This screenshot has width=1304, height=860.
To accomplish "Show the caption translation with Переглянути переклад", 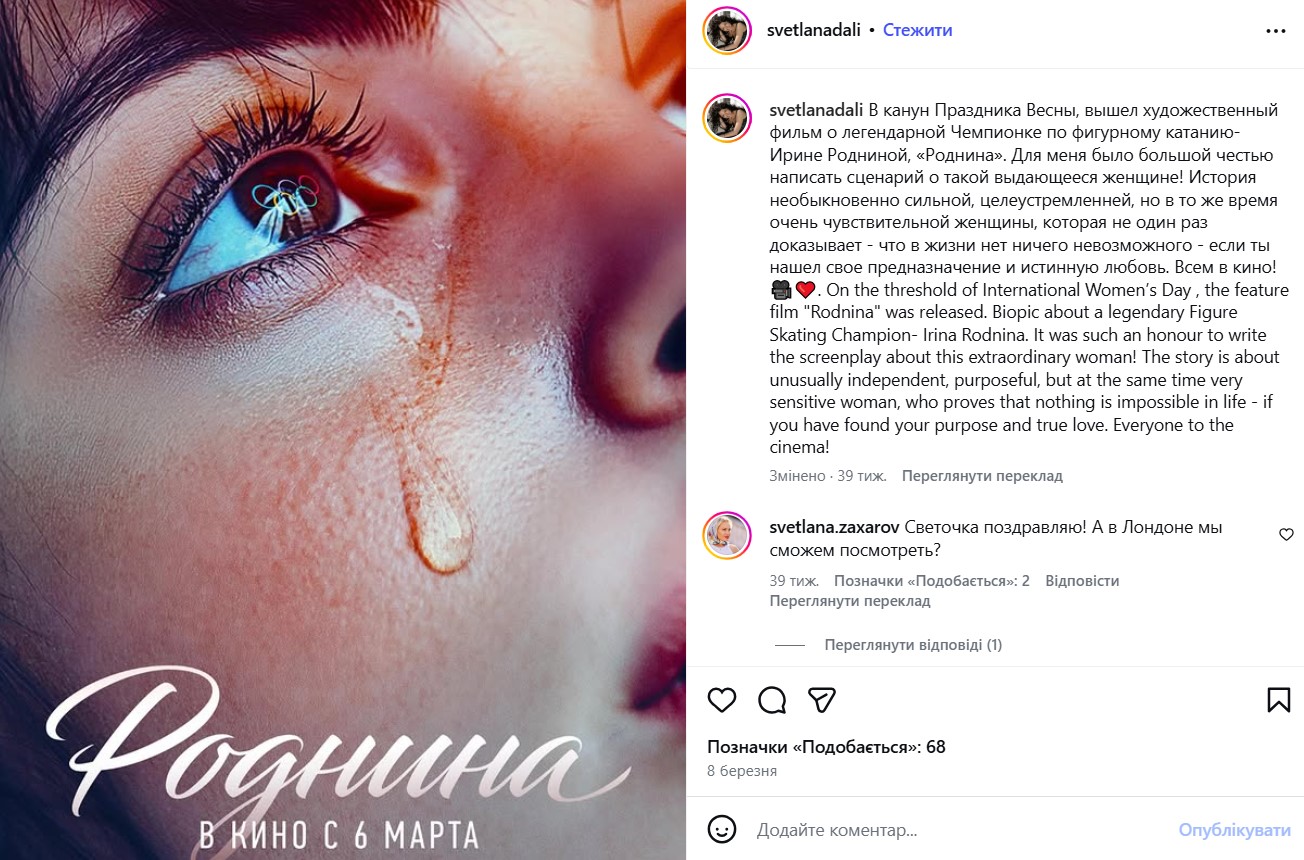I will tap(982, 476).
